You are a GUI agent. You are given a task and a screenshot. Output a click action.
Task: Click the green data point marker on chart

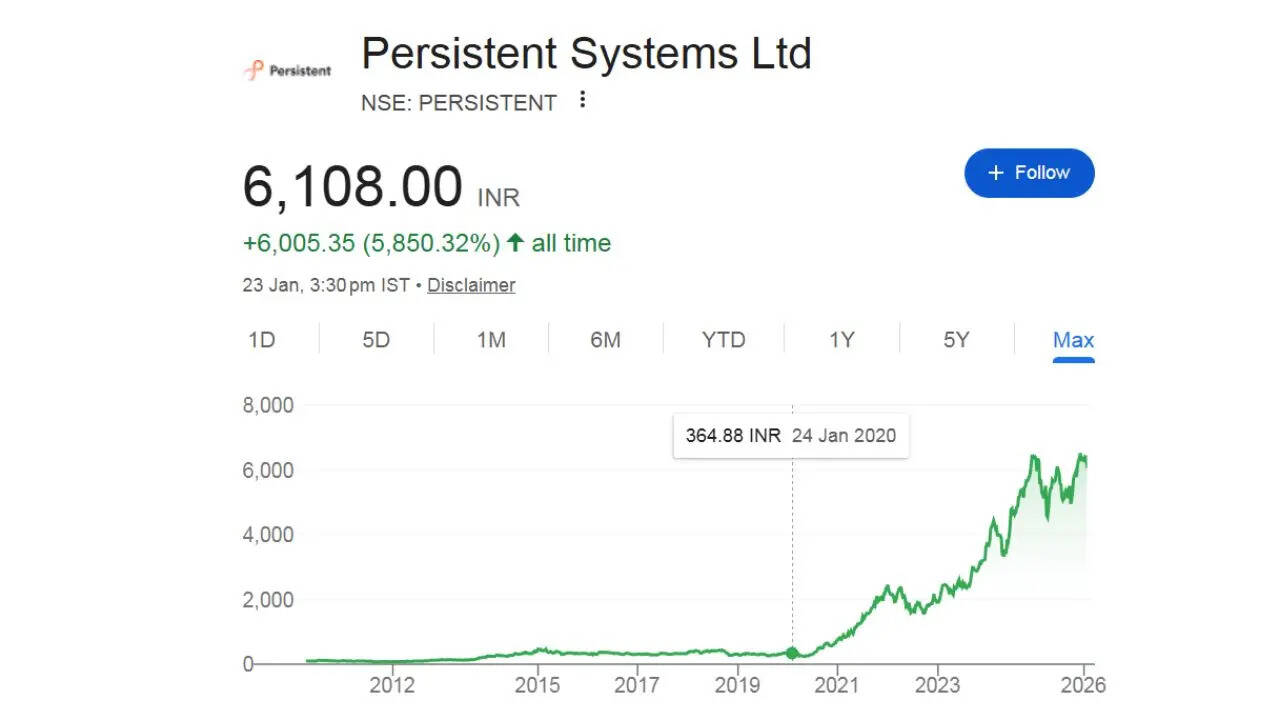pos(793,653)
